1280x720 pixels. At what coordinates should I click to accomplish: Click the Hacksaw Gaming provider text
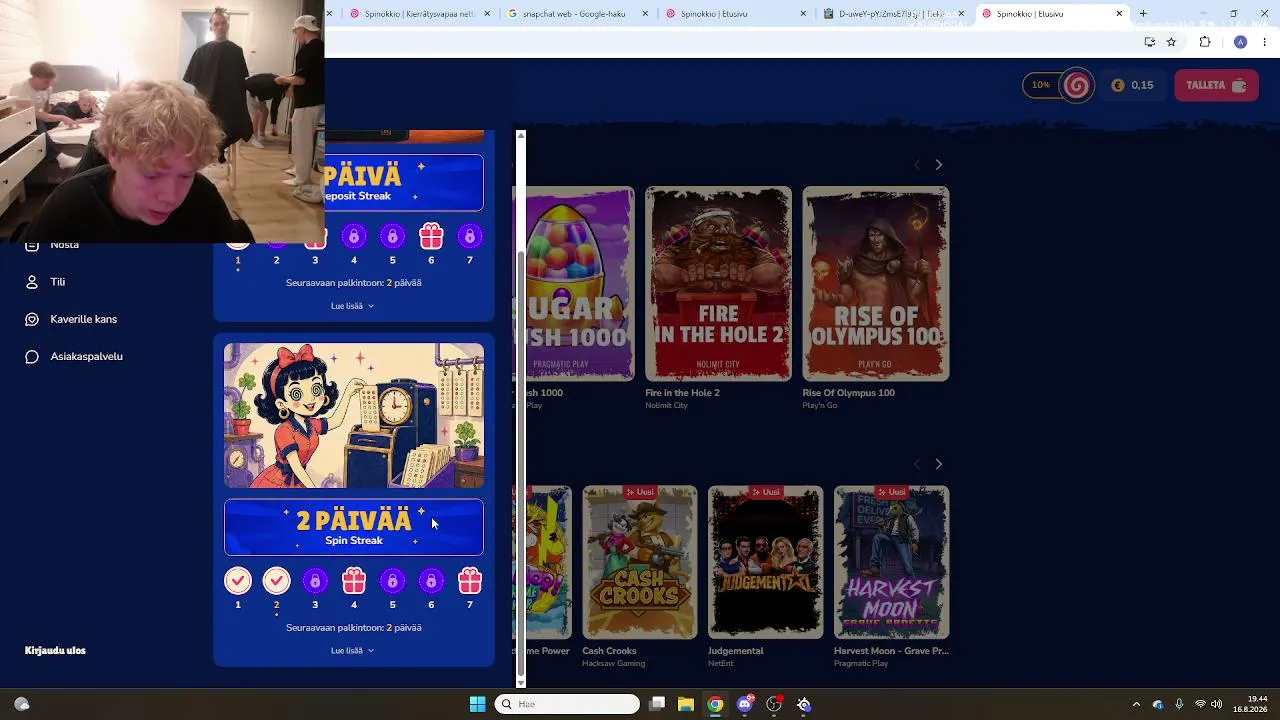tap(614, 664)
